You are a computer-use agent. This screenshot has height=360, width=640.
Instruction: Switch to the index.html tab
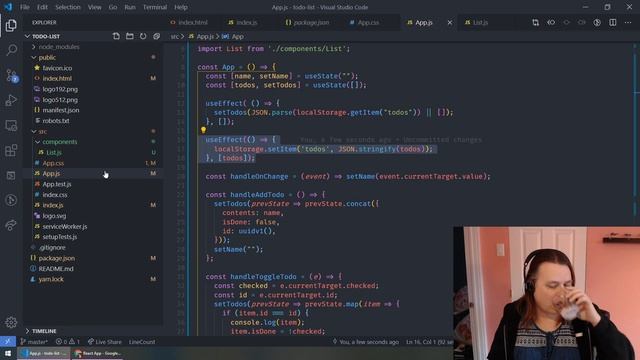click(194, 22)
